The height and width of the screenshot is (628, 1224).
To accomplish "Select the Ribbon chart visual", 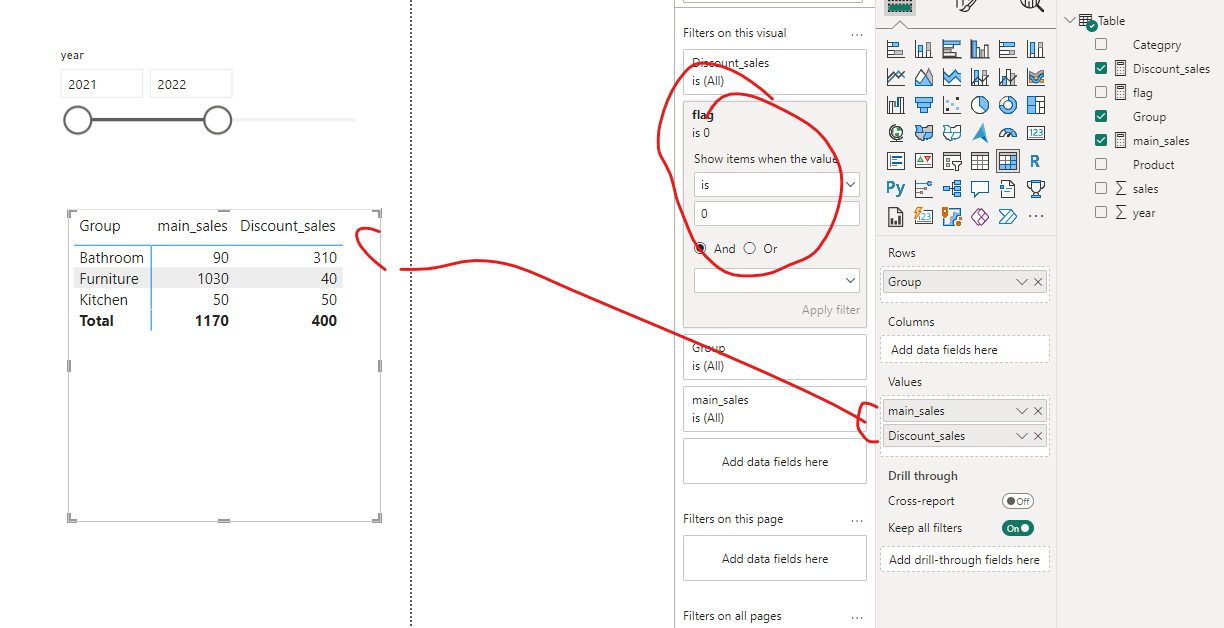I will [1036, 77].
